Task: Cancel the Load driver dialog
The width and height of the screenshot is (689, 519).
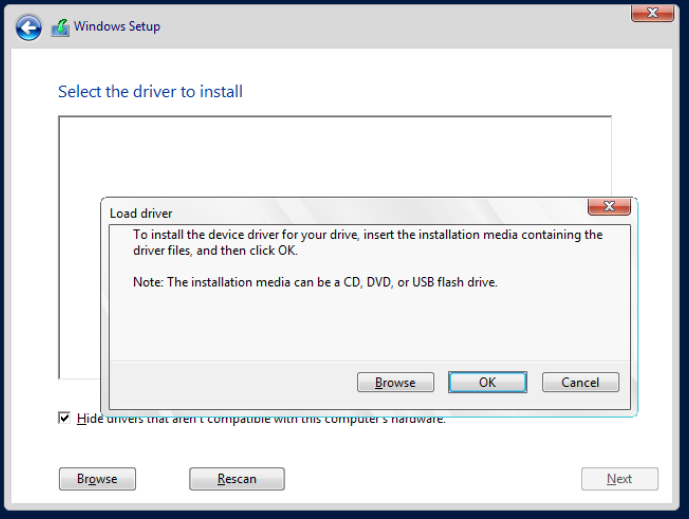Action: 580,382
